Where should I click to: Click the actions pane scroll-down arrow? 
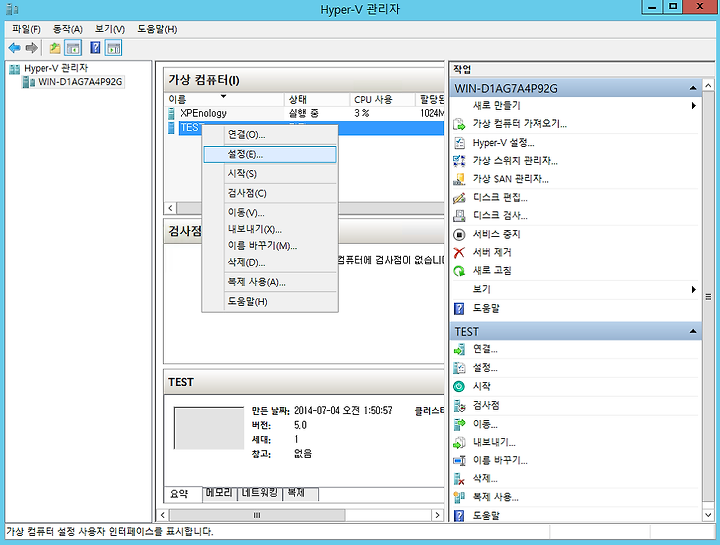click(x=708, y=515)
